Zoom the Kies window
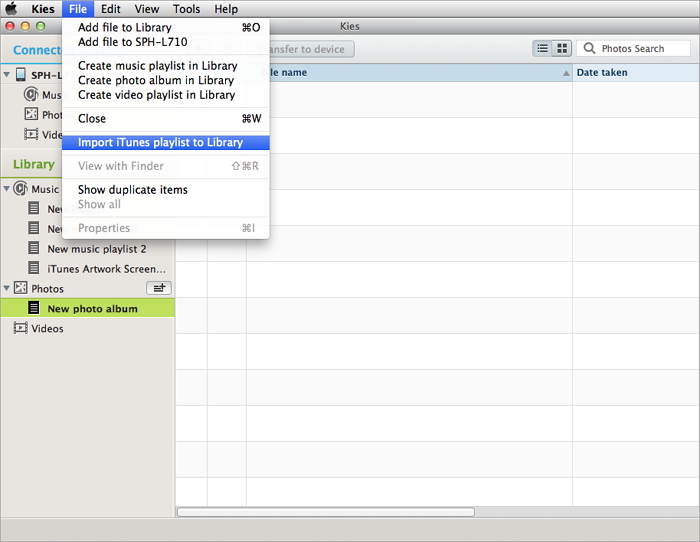Image resolution: width=700 pixels, height=542 pixels. tap(41, 26)
